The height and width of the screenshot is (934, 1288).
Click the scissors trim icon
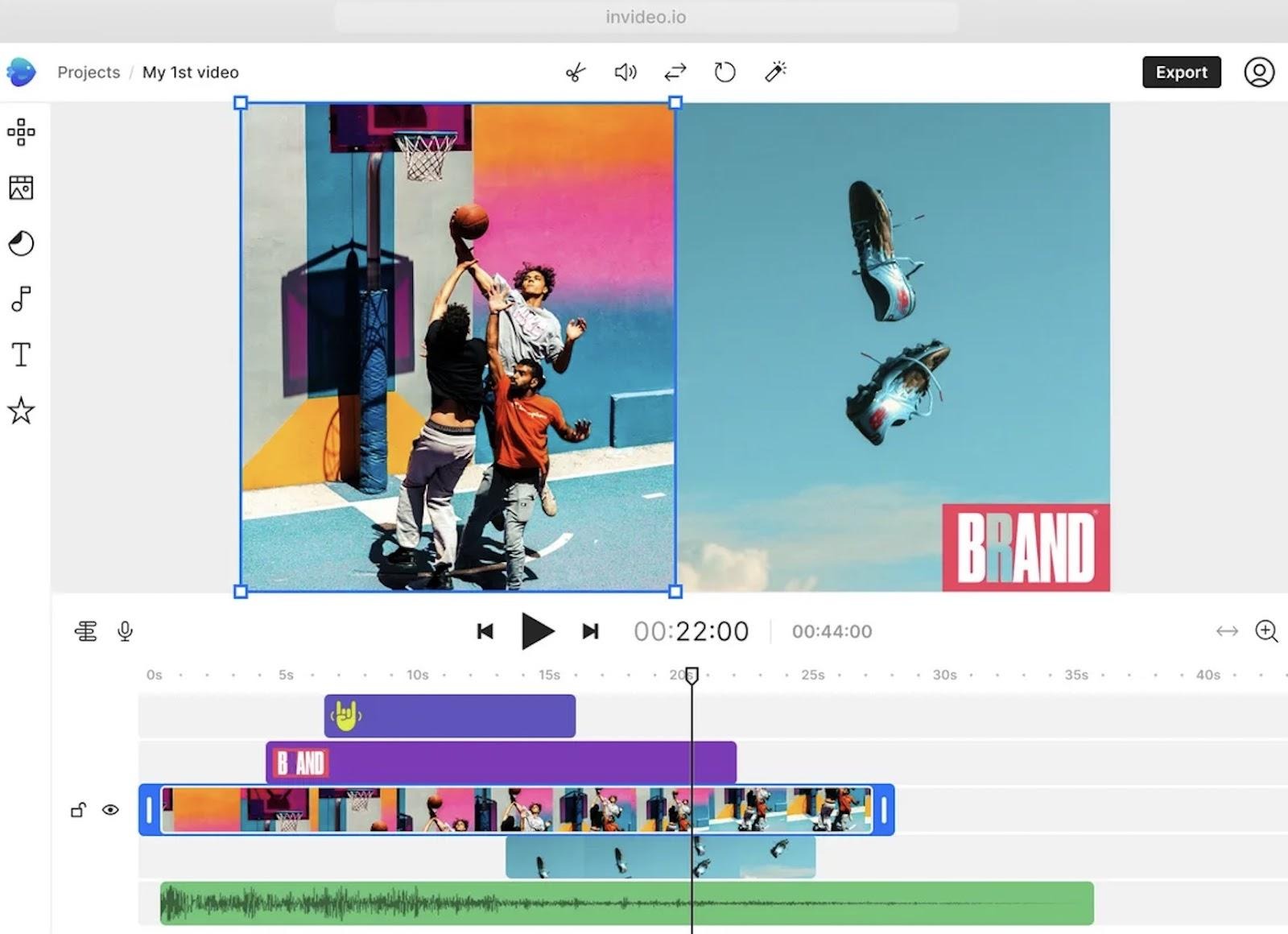pos(575,72)
